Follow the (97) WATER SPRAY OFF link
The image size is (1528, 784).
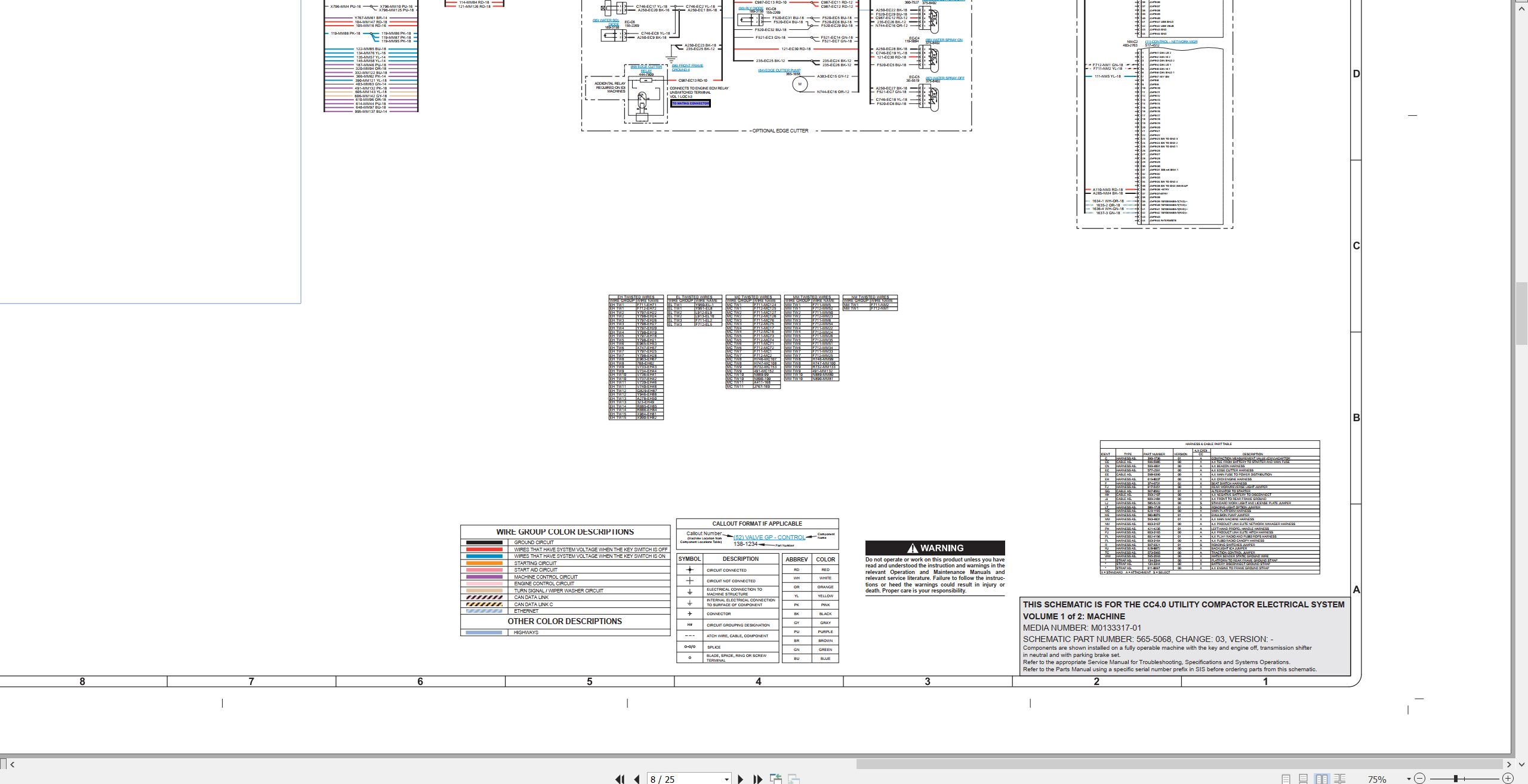point(945,78)
